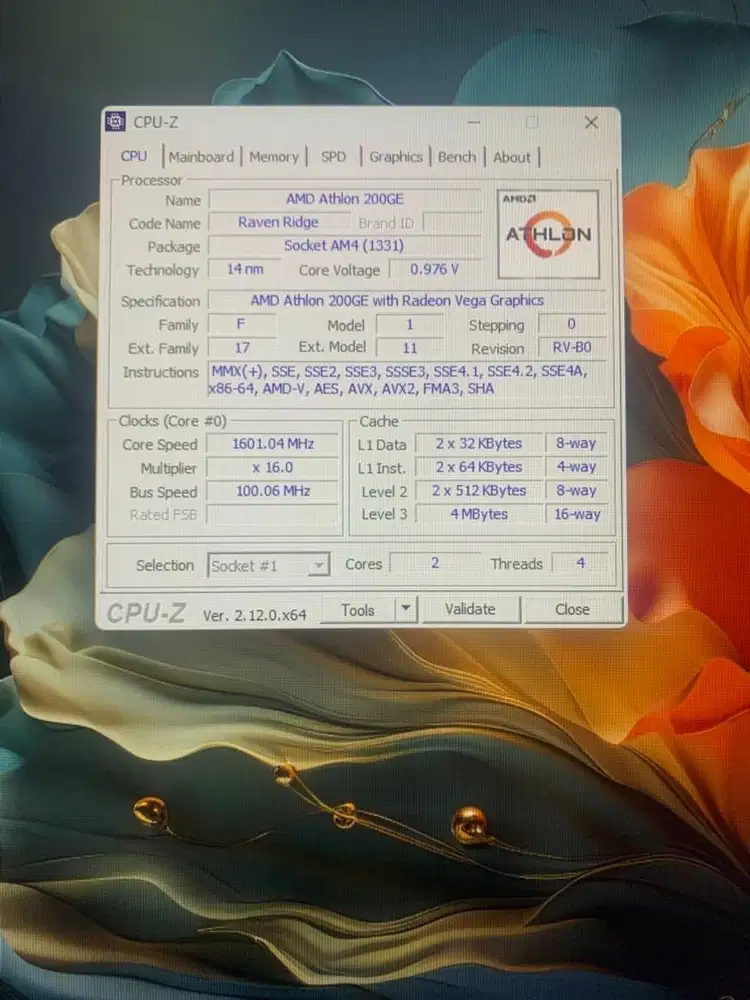
Task: Open the About tab
Action: pyautogui.click(x=511, y=157)
